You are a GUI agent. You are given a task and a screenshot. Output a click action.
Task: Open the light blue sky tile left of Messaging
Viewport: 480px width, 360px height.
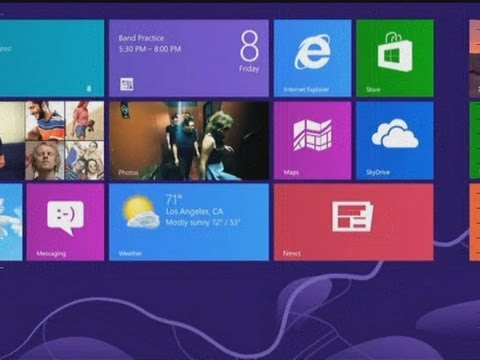(11, 222)
